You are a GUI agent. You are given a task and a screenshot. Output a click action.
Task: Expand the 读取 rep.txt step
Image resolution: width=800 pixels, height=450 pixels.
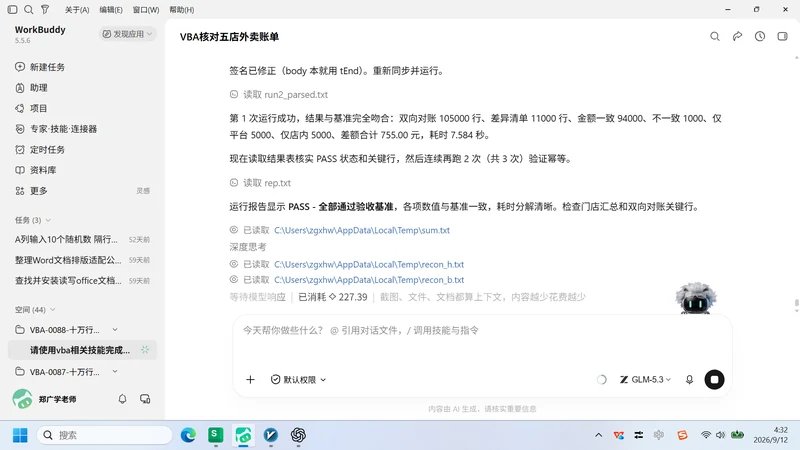tap(260, 183)
